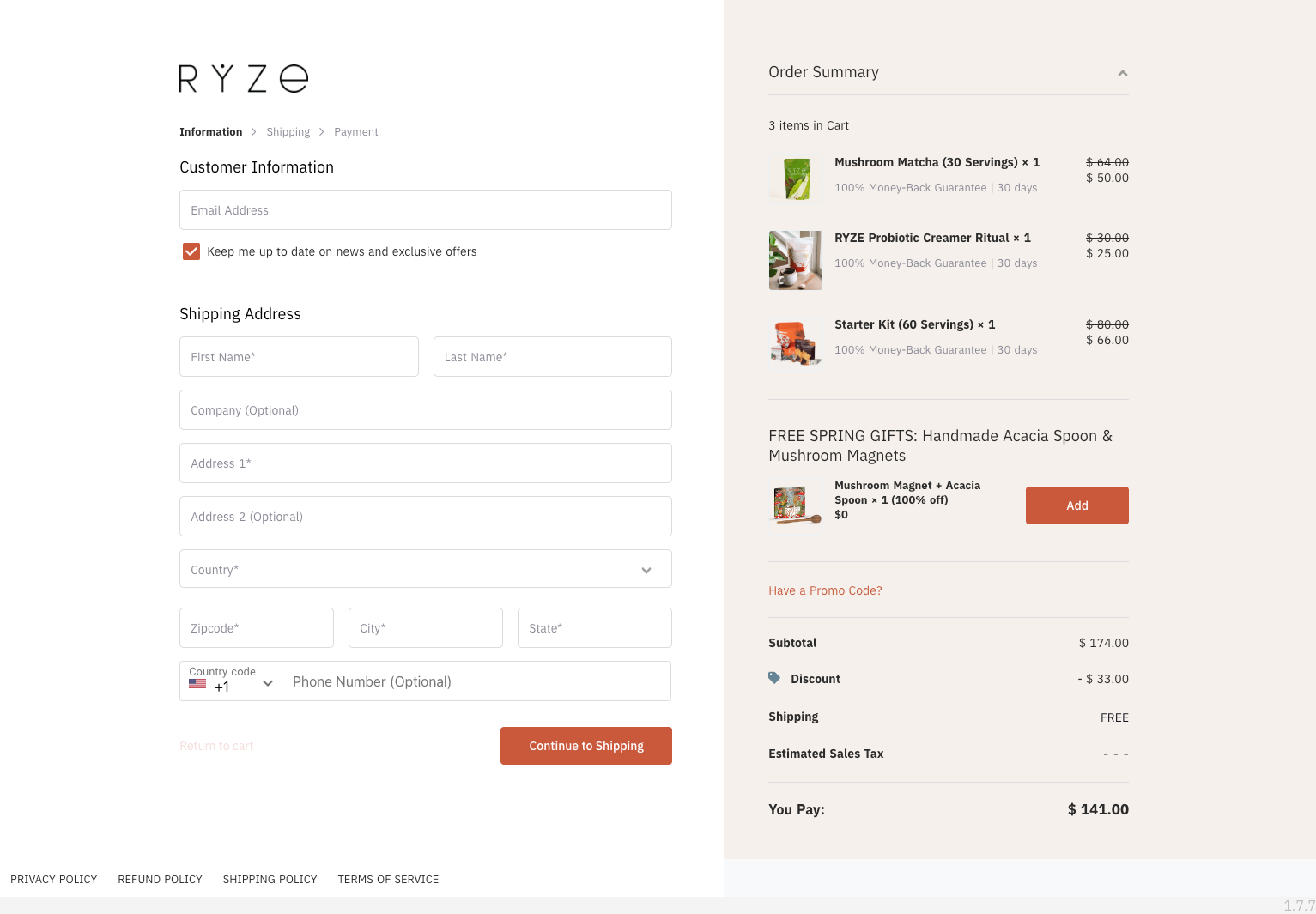Click the Creamer Ritual price $ 25.00
Screen dimensions: 1316x914
coord(1107,253)
